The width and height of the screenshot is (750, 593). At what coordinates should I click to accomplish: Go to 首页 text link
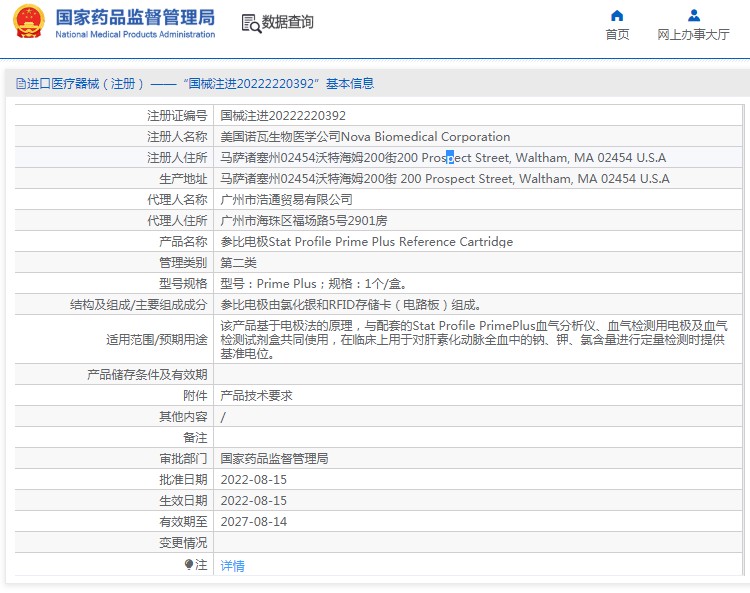tap(617, 34)
